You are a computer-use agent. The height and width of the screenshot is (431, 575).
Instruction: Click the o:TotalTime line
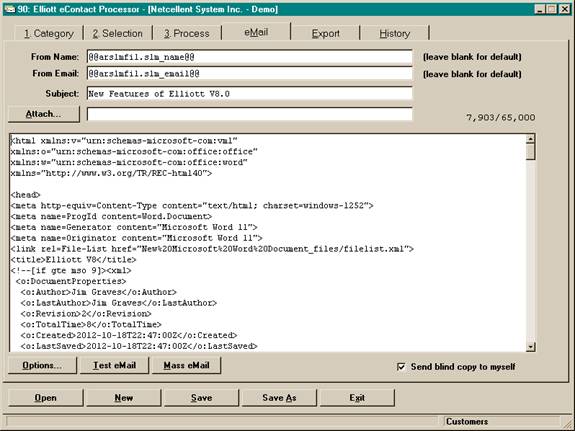(x=91, y=325)
